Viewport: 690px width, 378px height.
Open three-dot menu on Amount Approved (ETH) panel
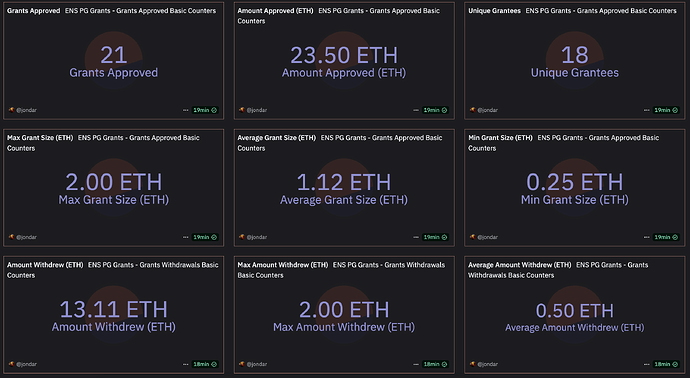pyautogui.click(x=416, y=110)
